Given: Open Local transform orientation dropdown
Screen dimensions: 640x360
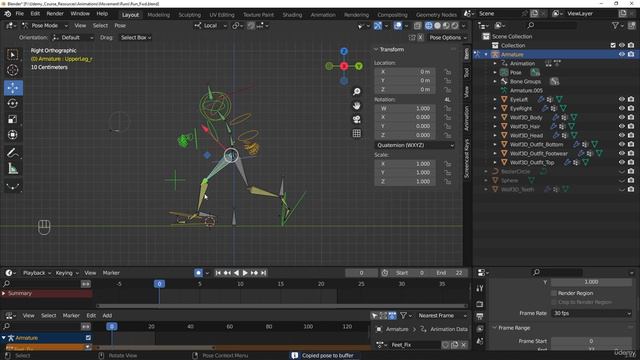Looking at the screenshot, I should click(x=211, y=26).
